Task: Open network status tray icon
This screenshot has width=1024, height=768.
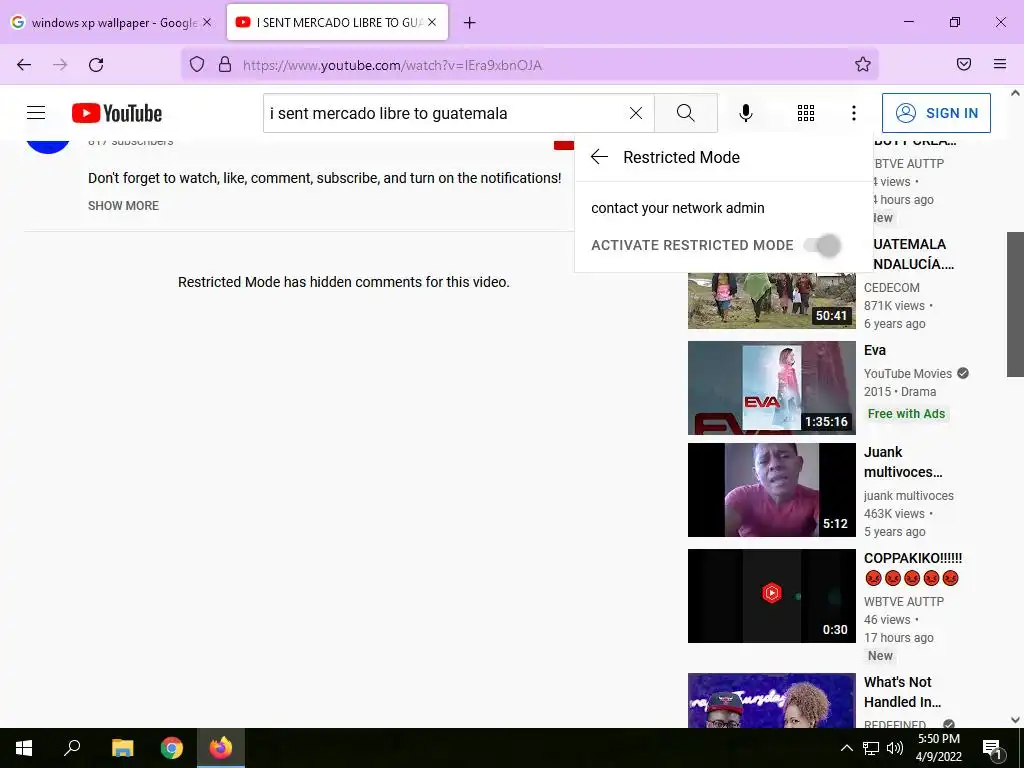Action: point(871,748)
